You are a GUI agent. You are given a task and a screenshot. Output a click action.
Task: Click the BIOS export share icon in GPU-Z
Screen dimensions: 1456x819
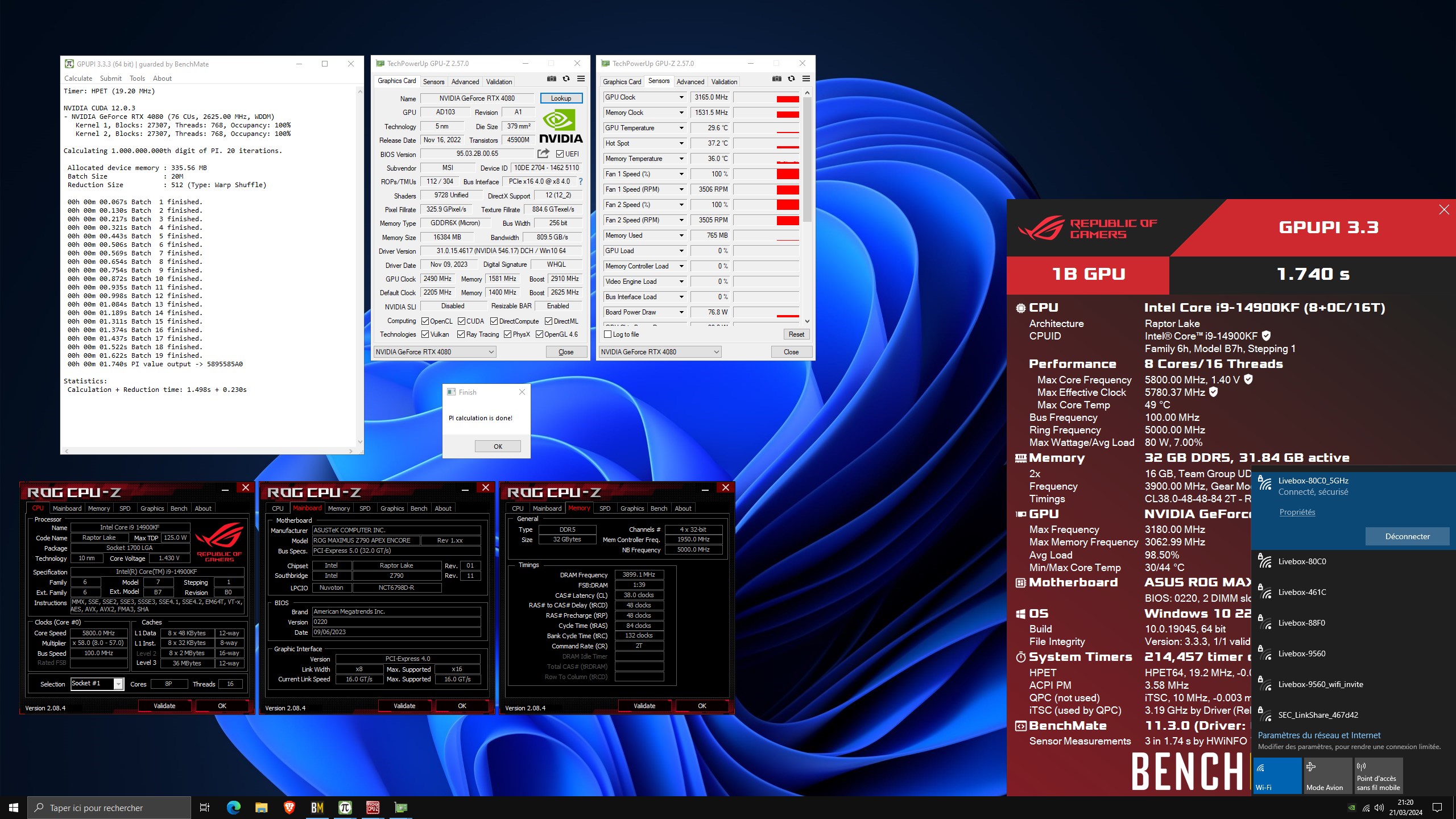click(x=543, y=154)
